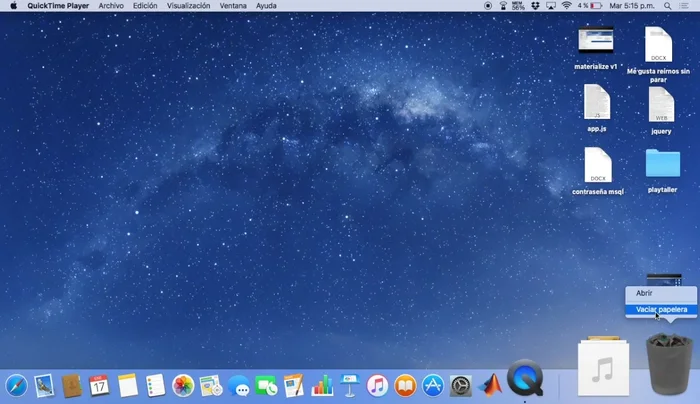Viewport: 700px width, 404px height.
Task: Expand the Visualización menu
Action: (188, 6)
